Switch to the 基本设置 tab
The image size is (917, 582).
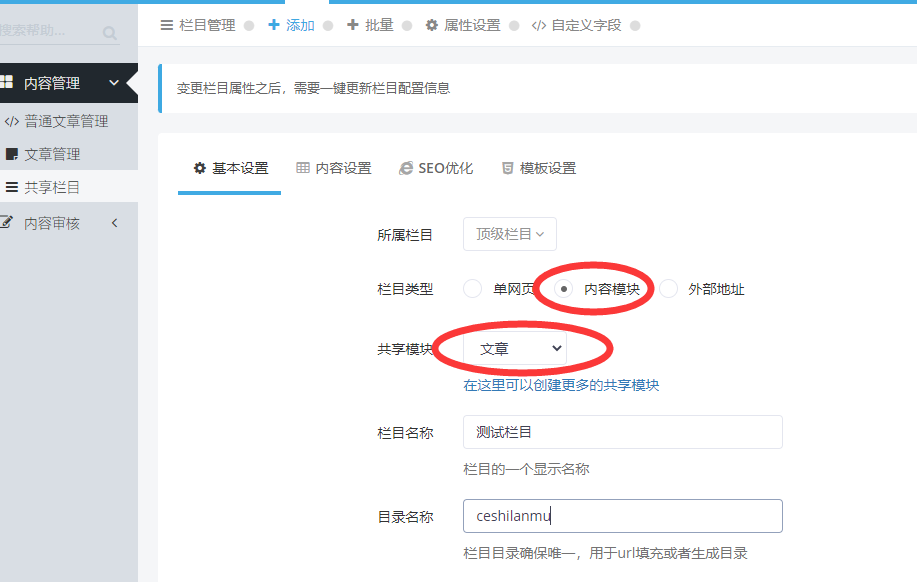point(240,168)
